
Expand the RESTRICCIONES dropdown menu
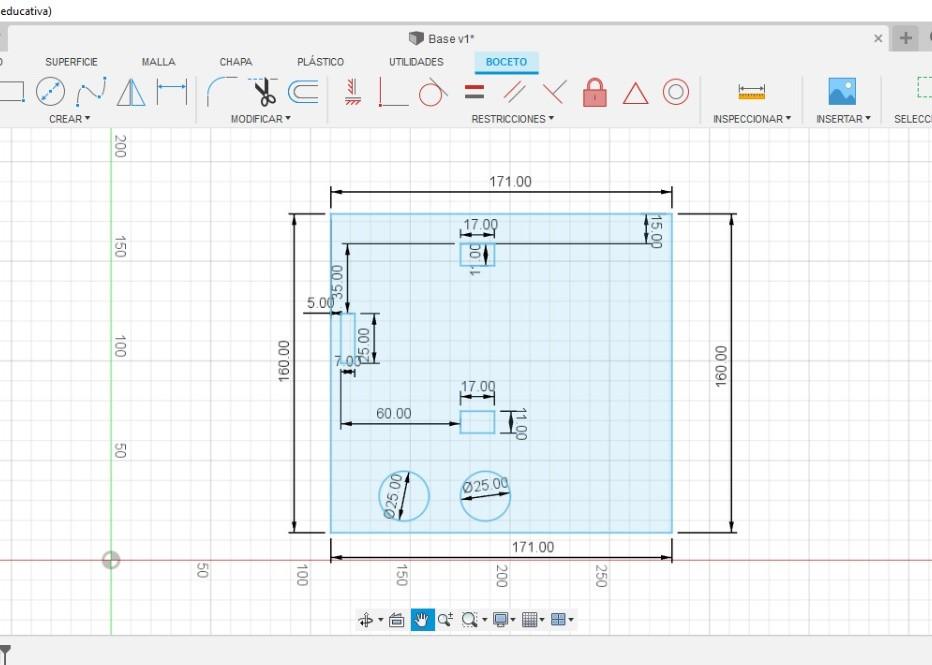pyautogui.click(x=512, y=119)
